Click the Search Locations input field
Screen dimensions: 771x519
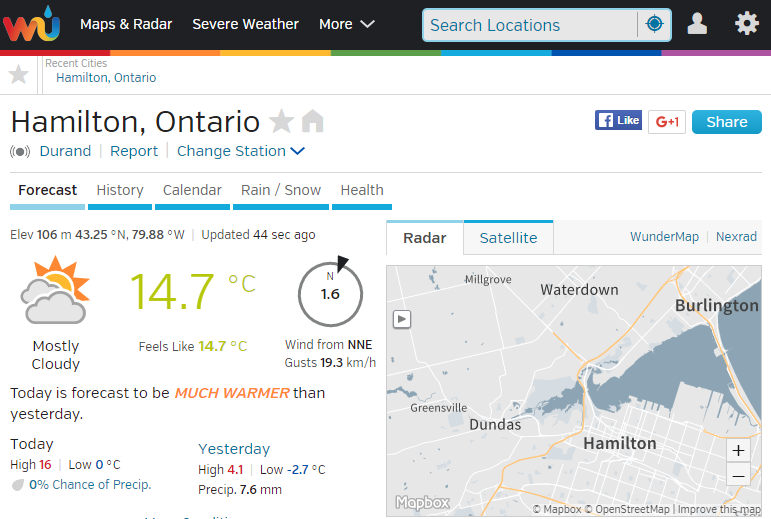coord(530,25)
